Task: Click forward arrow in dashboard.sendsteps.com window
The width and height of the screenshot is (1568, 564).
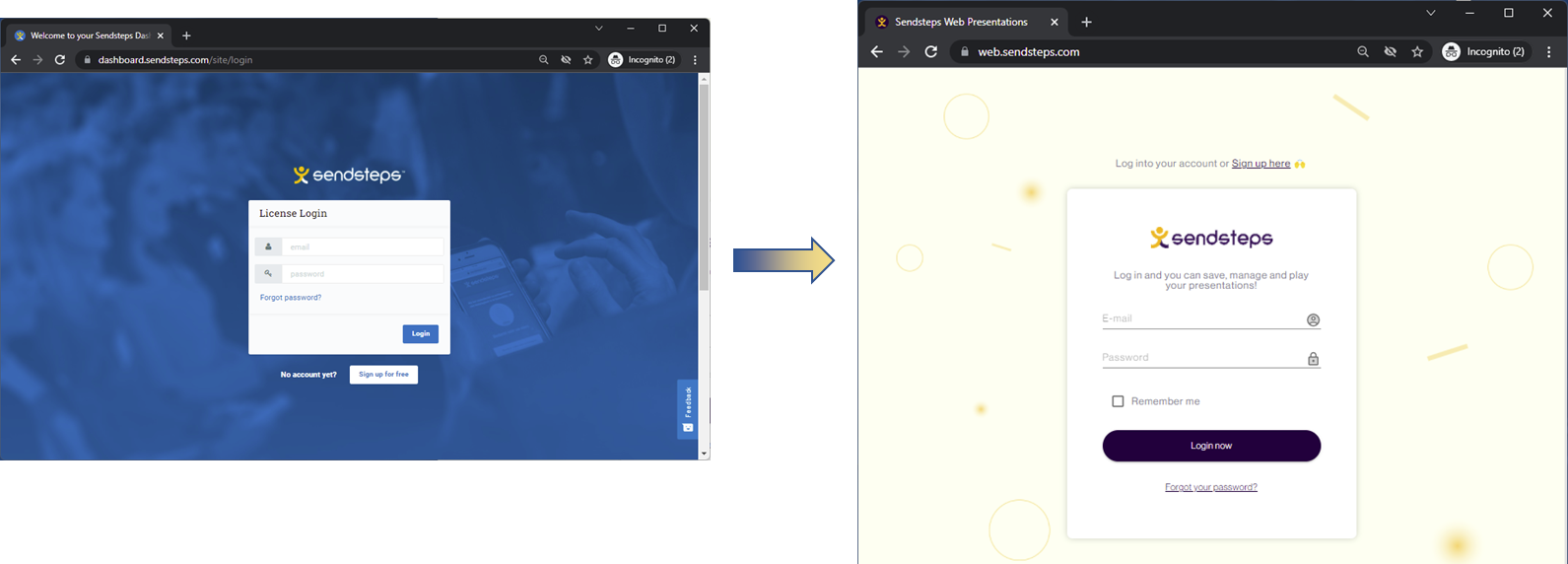Action: (x=37, y=60)
